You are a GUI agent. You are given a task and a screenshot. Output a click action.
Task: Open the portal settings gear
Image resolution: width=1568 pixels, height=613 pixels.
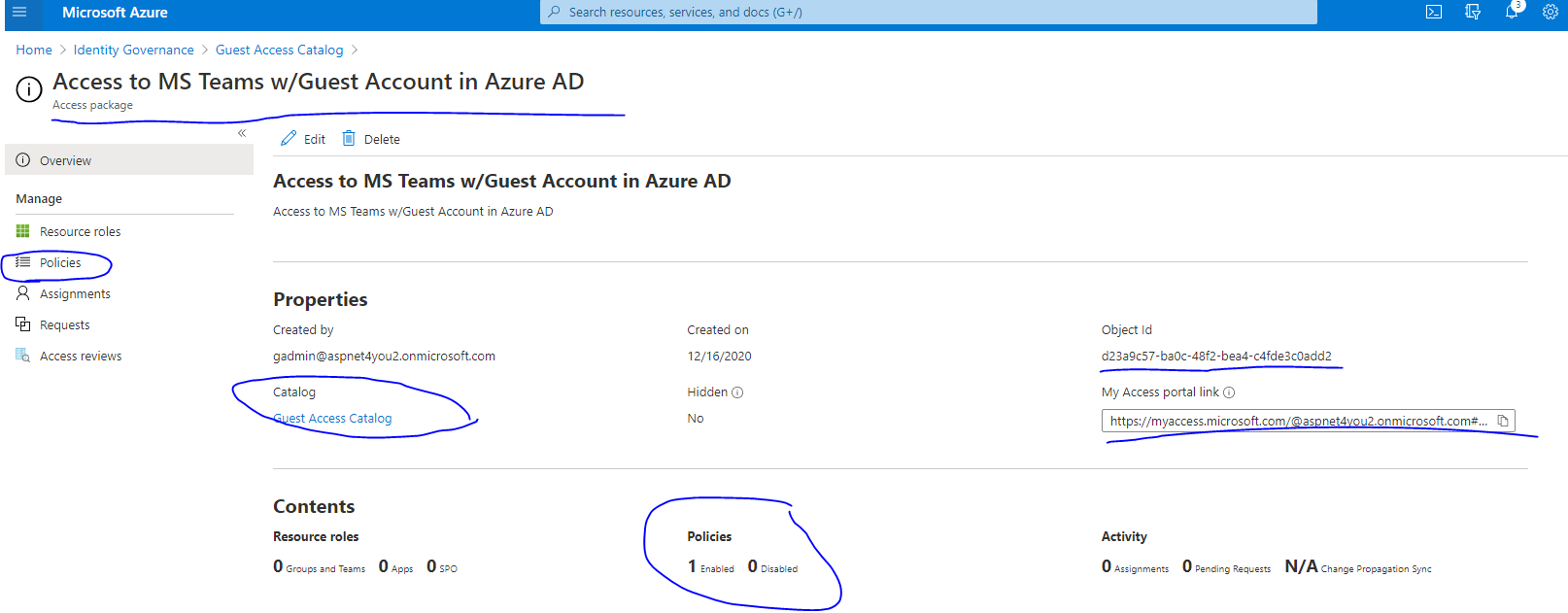pos(1551,13)
